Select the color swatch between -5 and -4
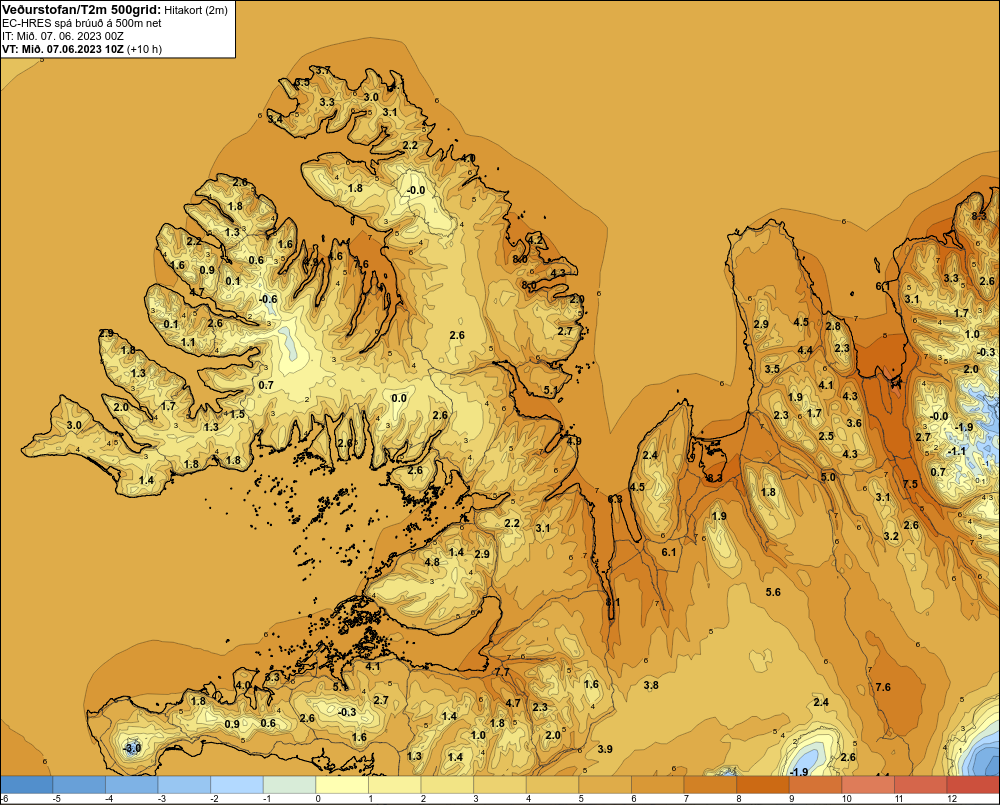Viewport: 1000px width, 805px height. coord(79,784)
